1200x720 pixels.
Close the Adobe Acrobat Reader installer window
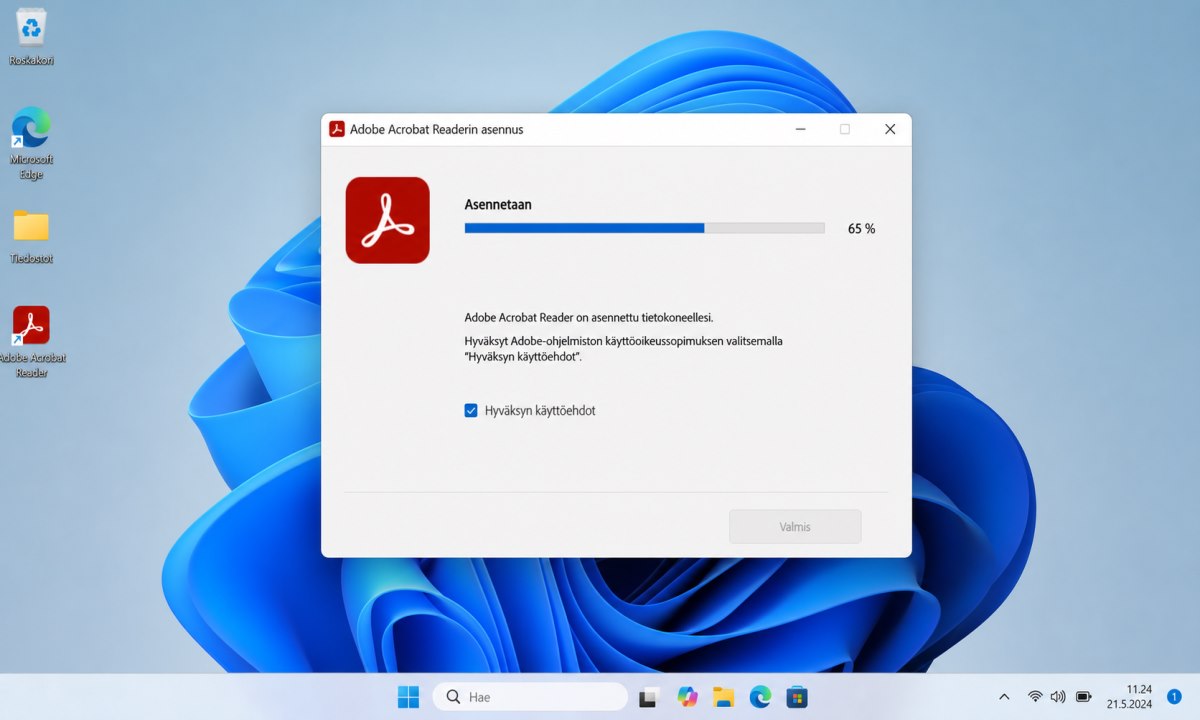point(890,129)
